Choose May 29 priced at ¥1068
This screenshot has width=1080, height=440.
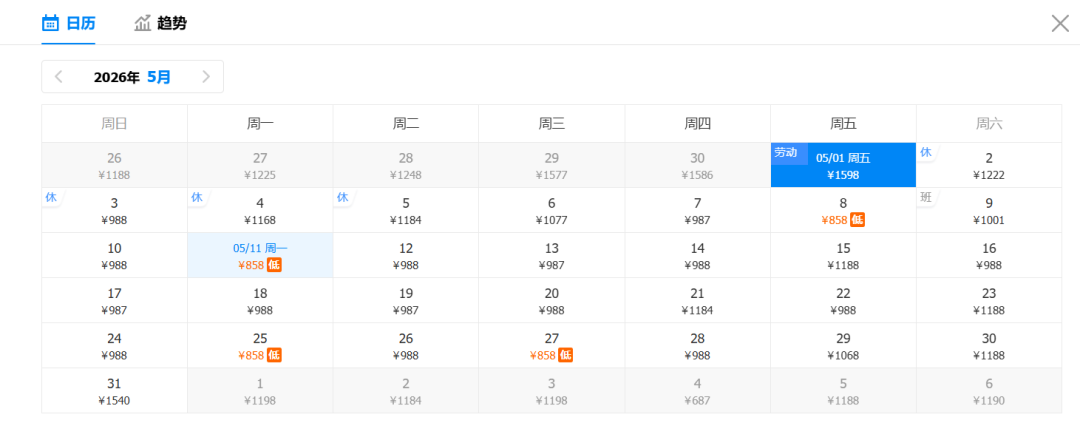pos(843,345)
